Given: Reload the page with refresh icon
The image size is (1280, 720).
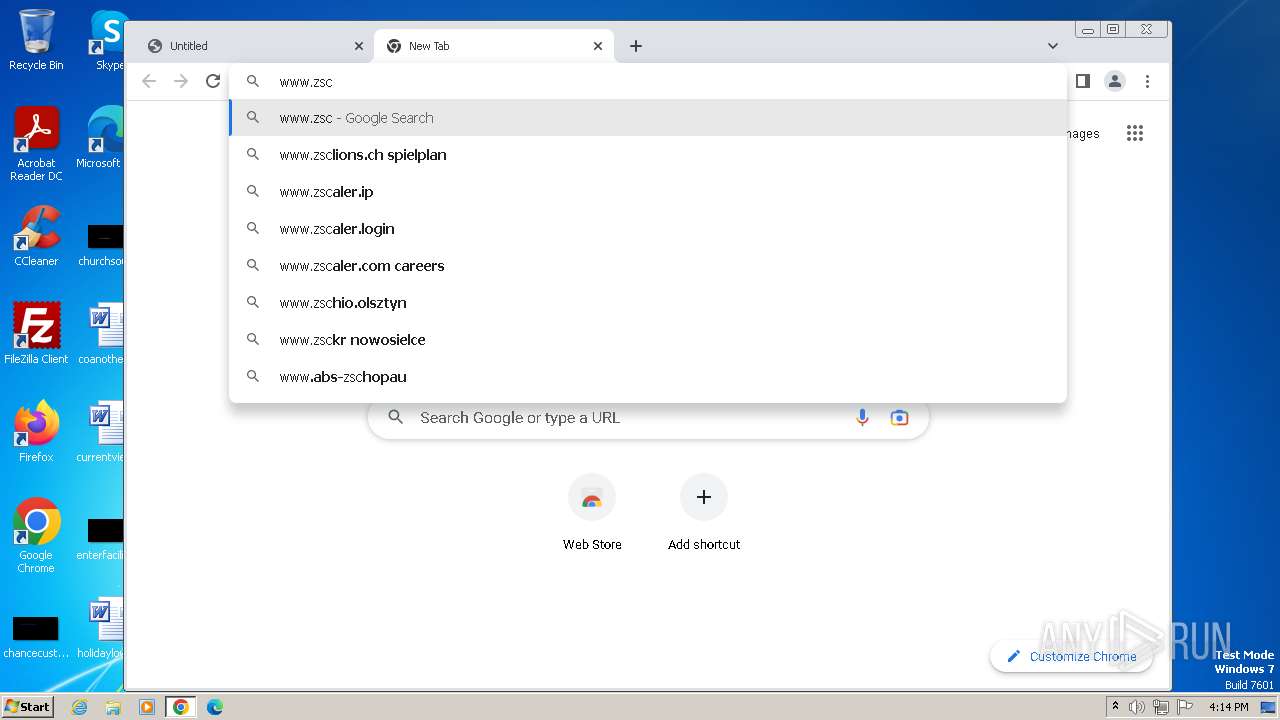Looking at the screenshot, I should [213, 81].
